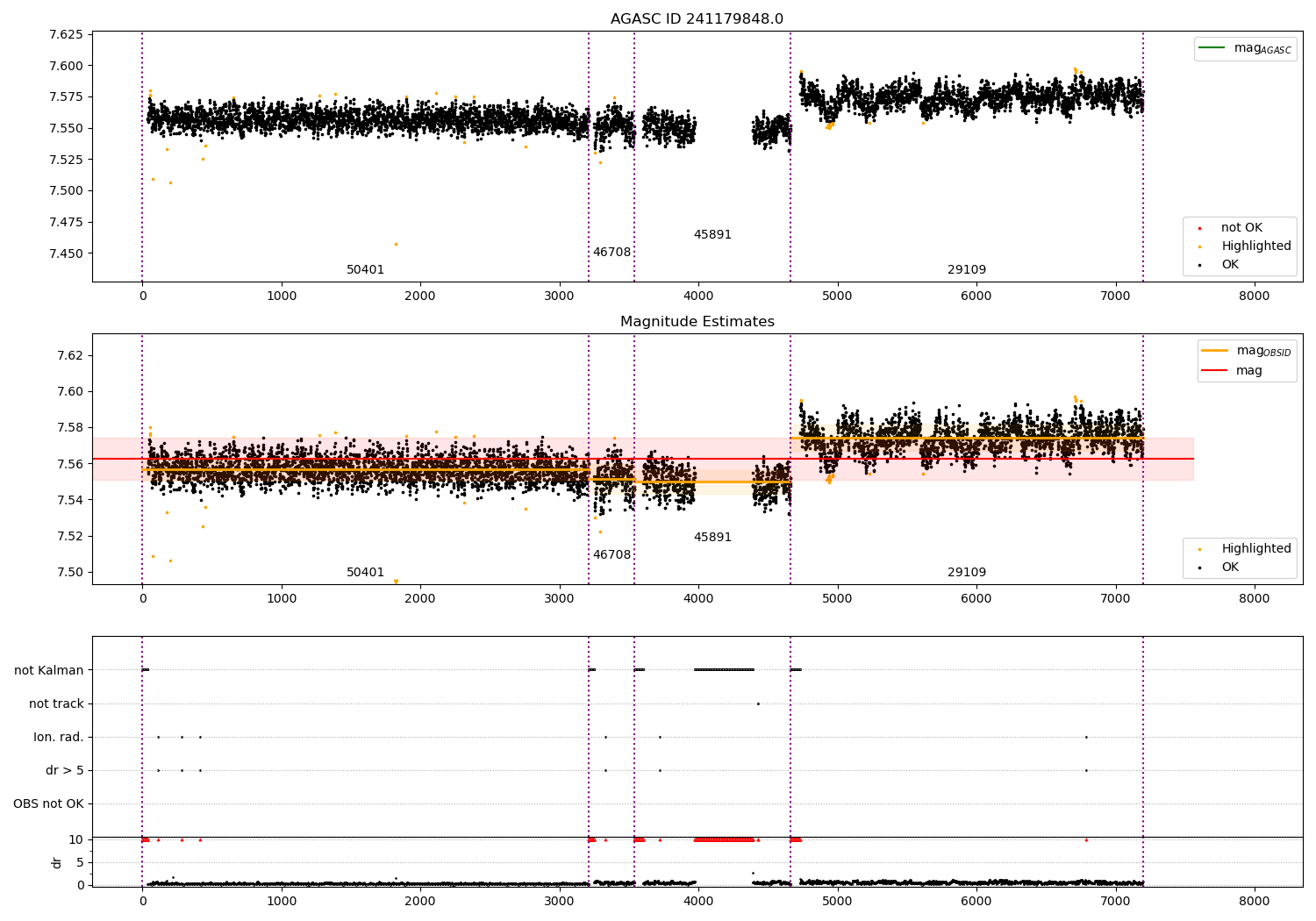Click the OBSID label 45891 in the middle plot

coord(712,538)
